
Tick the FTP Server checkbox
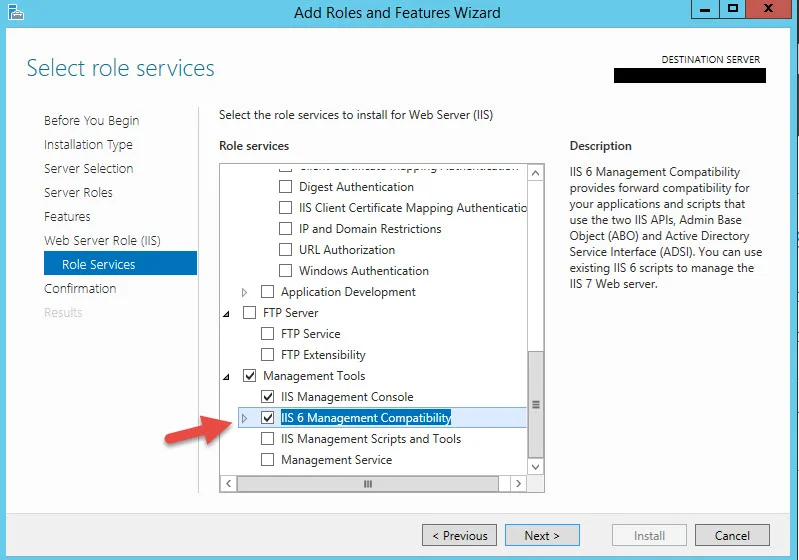pos(249,312)
